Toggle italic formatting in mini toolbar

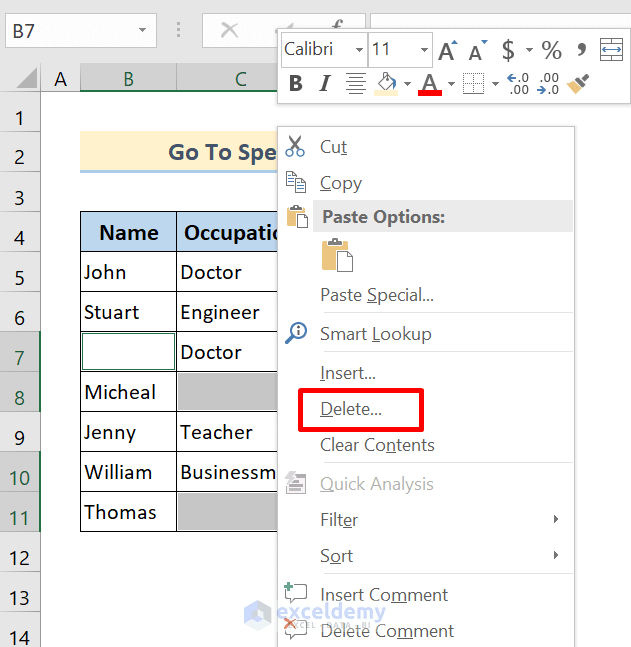[x=325, y=83]
